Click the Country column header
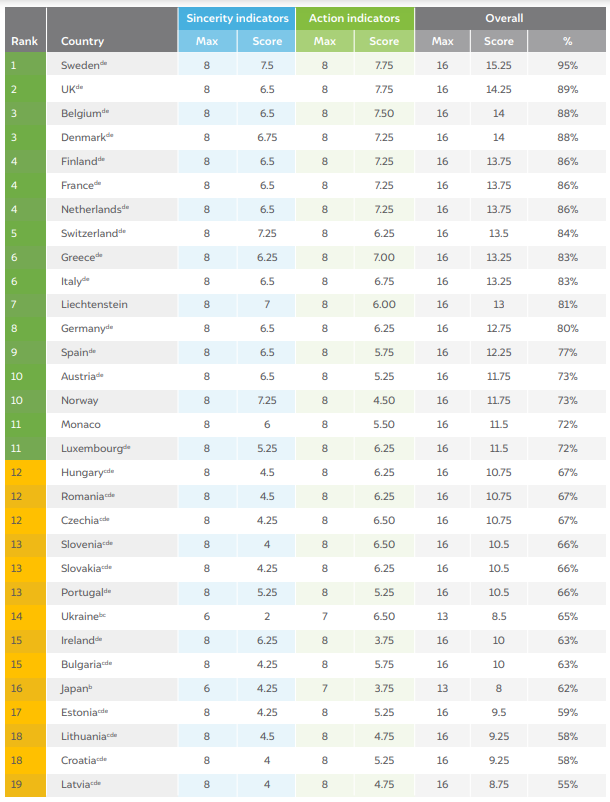The height and width of the screenshot is (802, 610). [x=82, y=42]
